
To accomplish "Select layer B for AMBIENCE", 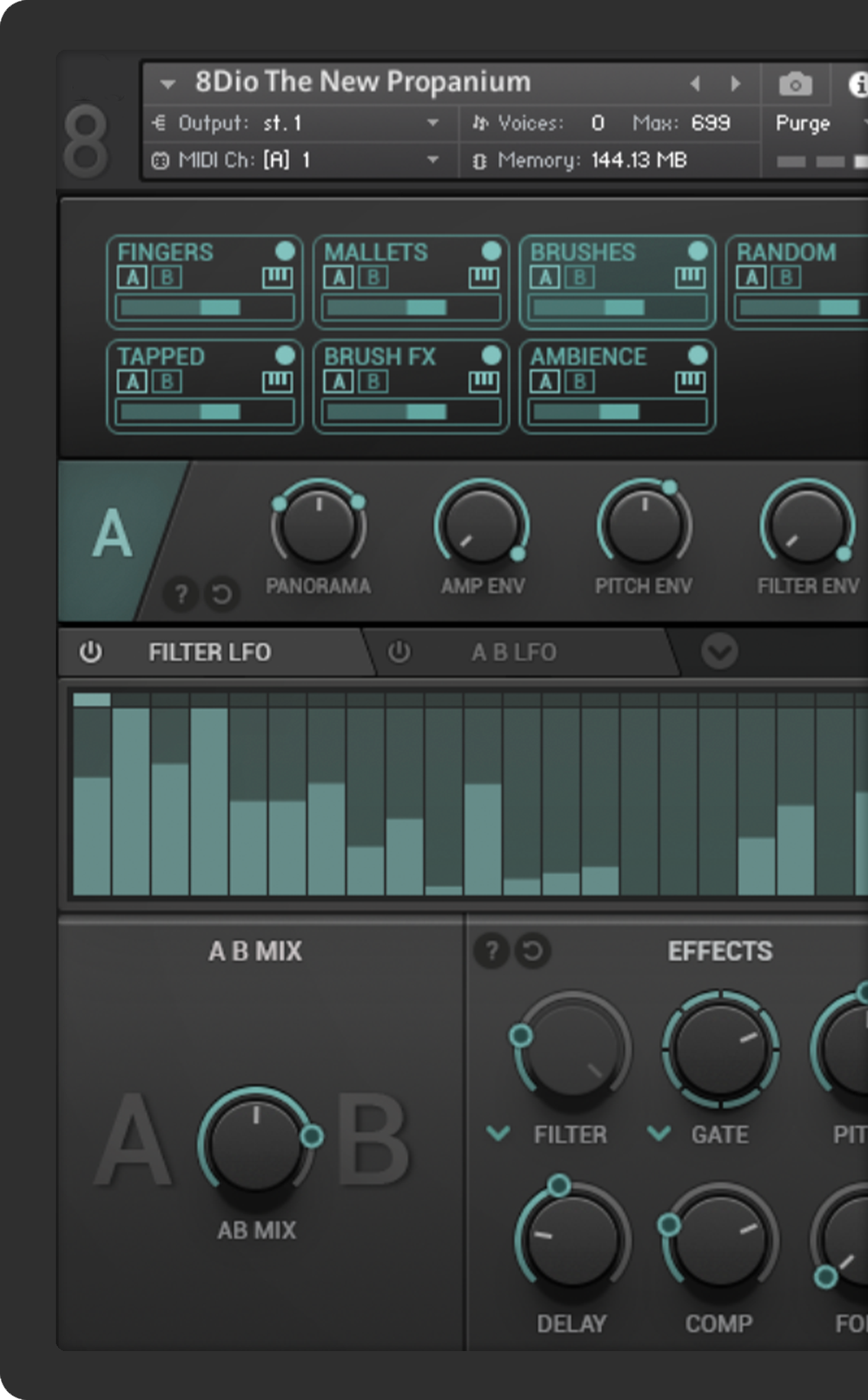I will tap(580, 381).
